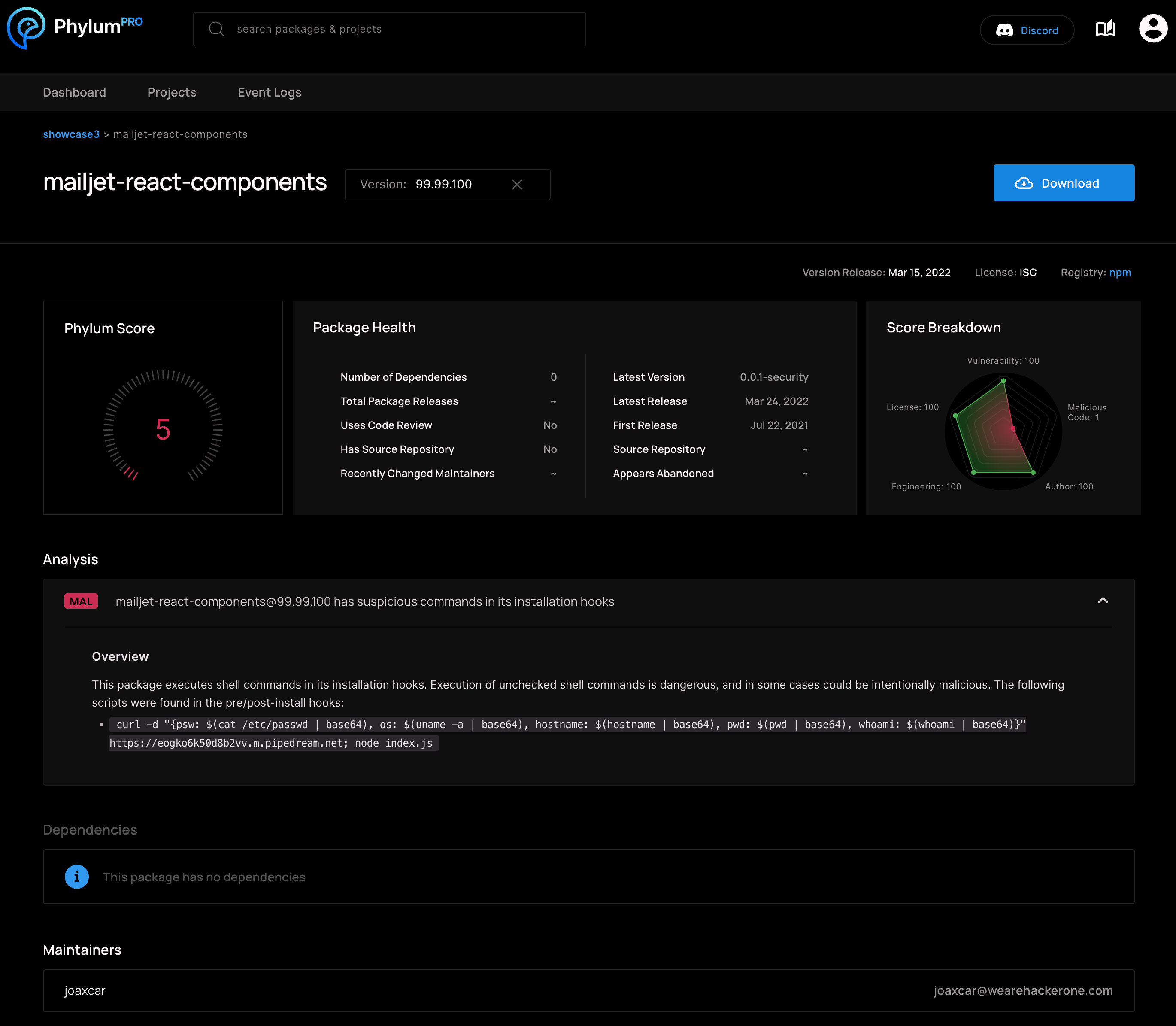1176x1026 pixels.
Task: Click the search magnifier icon
Action: click(216, 29)
